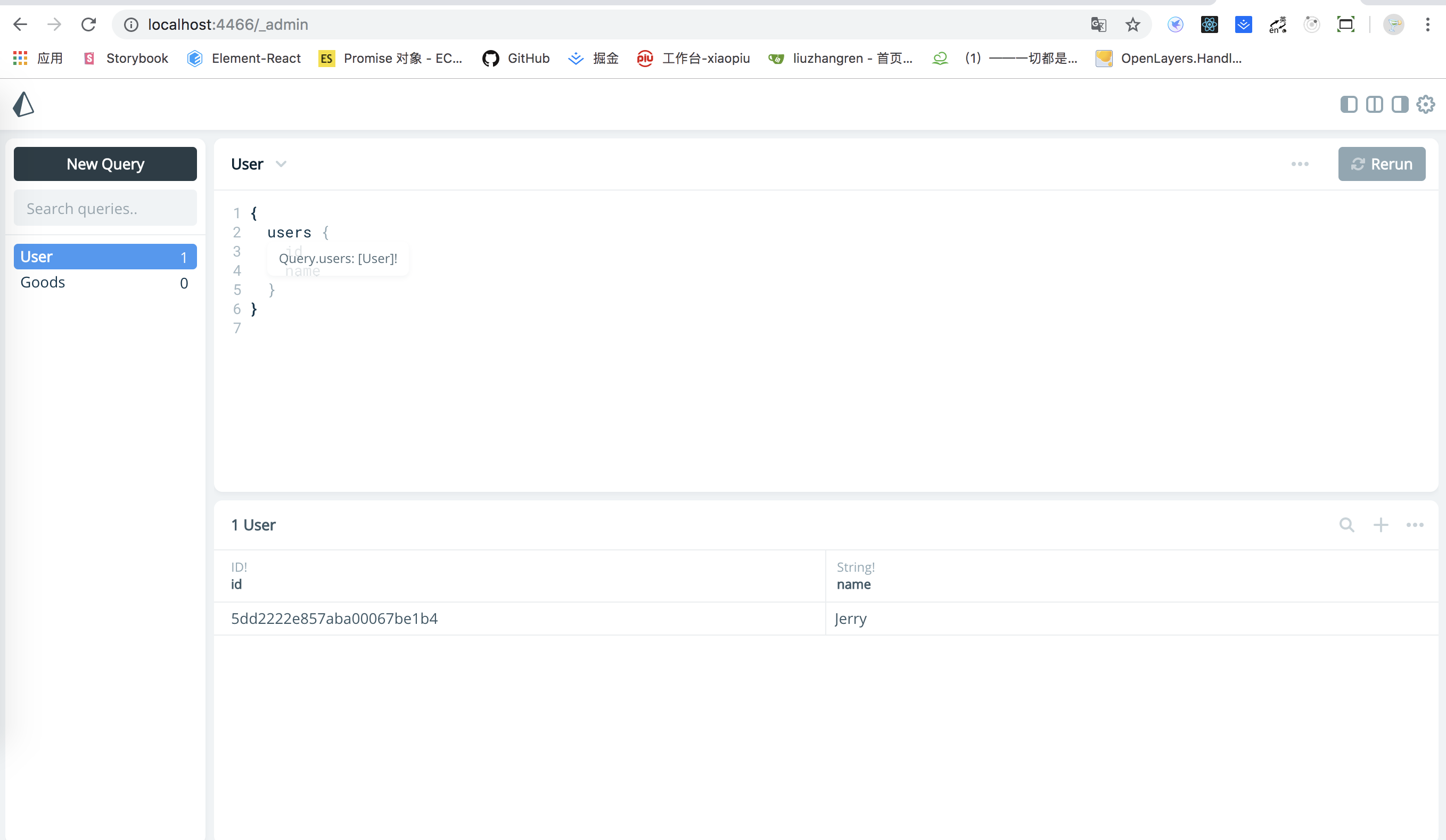Click the browser reload icon
1446x840 pixels.
coord(88,24)
